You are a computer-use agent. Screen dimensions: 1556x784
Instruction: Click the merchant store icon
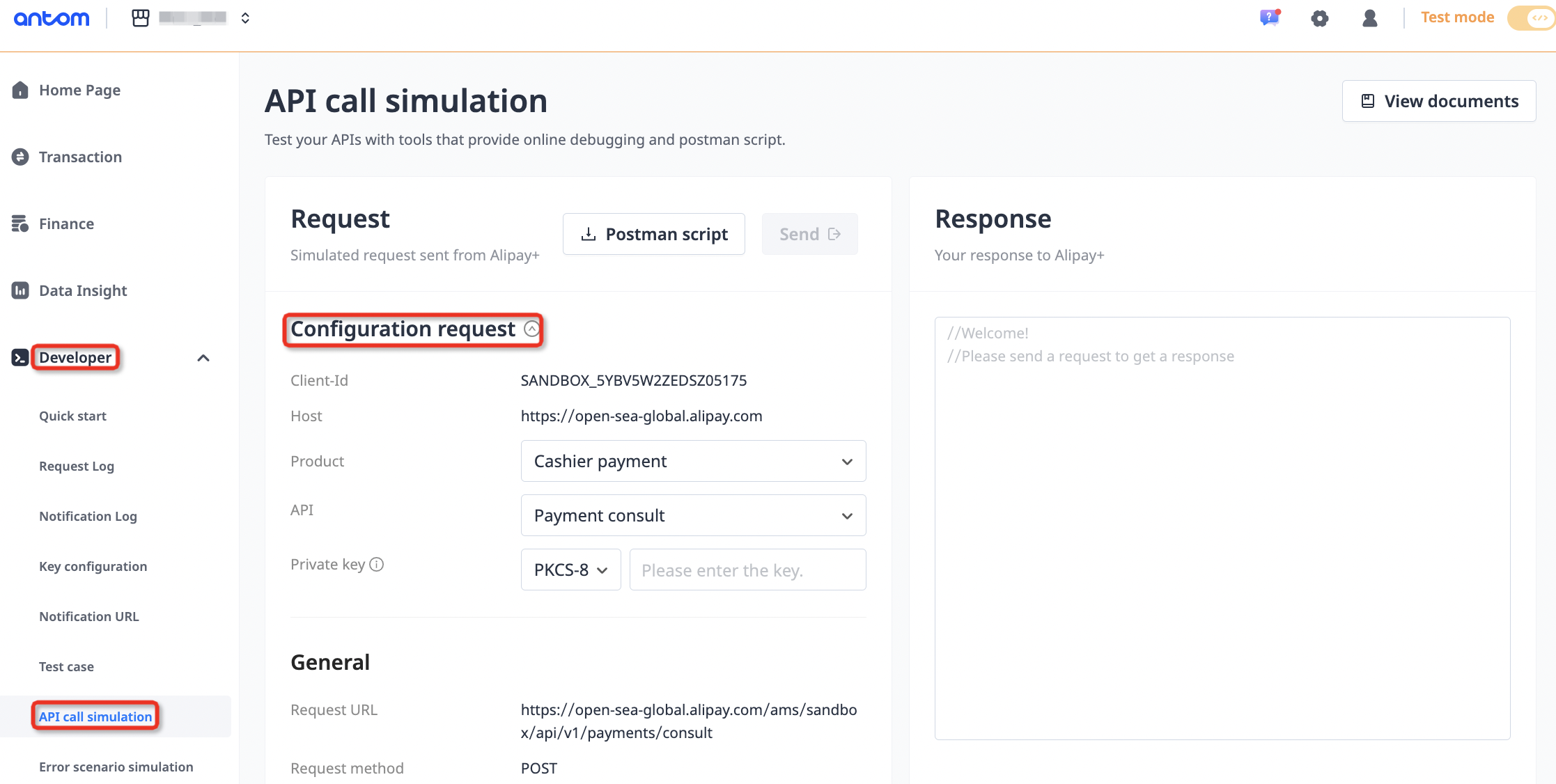pyautogui.click(x=141, y=18)
